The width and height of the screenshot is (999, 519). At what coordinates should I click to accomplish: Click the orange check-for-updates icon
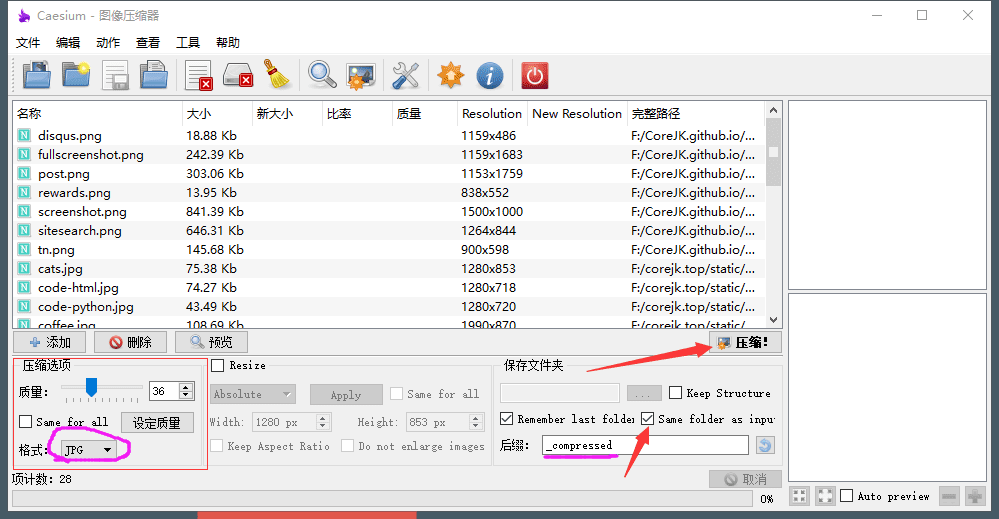(450, 75)
